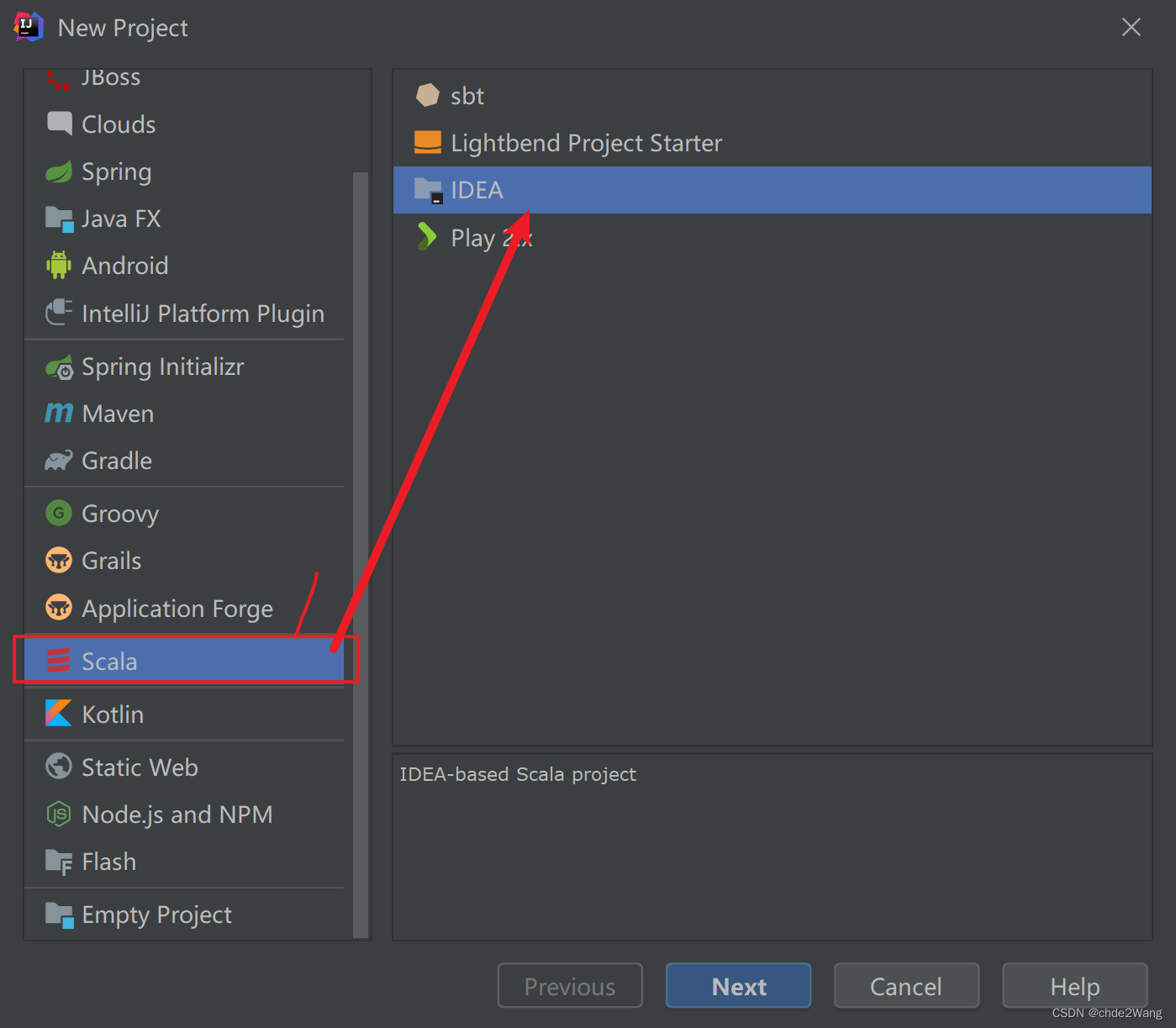Select the IDEA Scala option
1176x1028 pixels.
coord(773,190)
